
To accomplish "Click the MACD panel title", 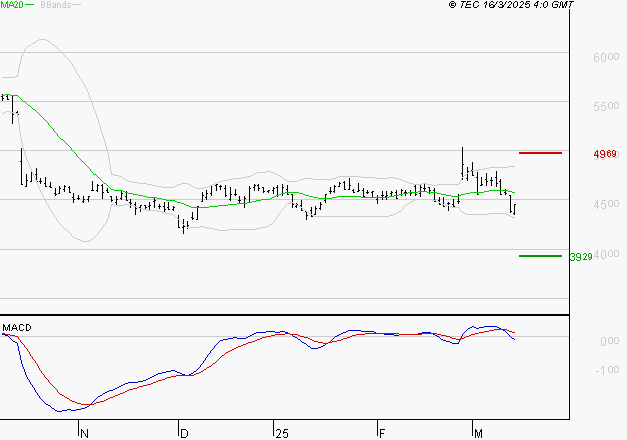I will click(16, 328).
